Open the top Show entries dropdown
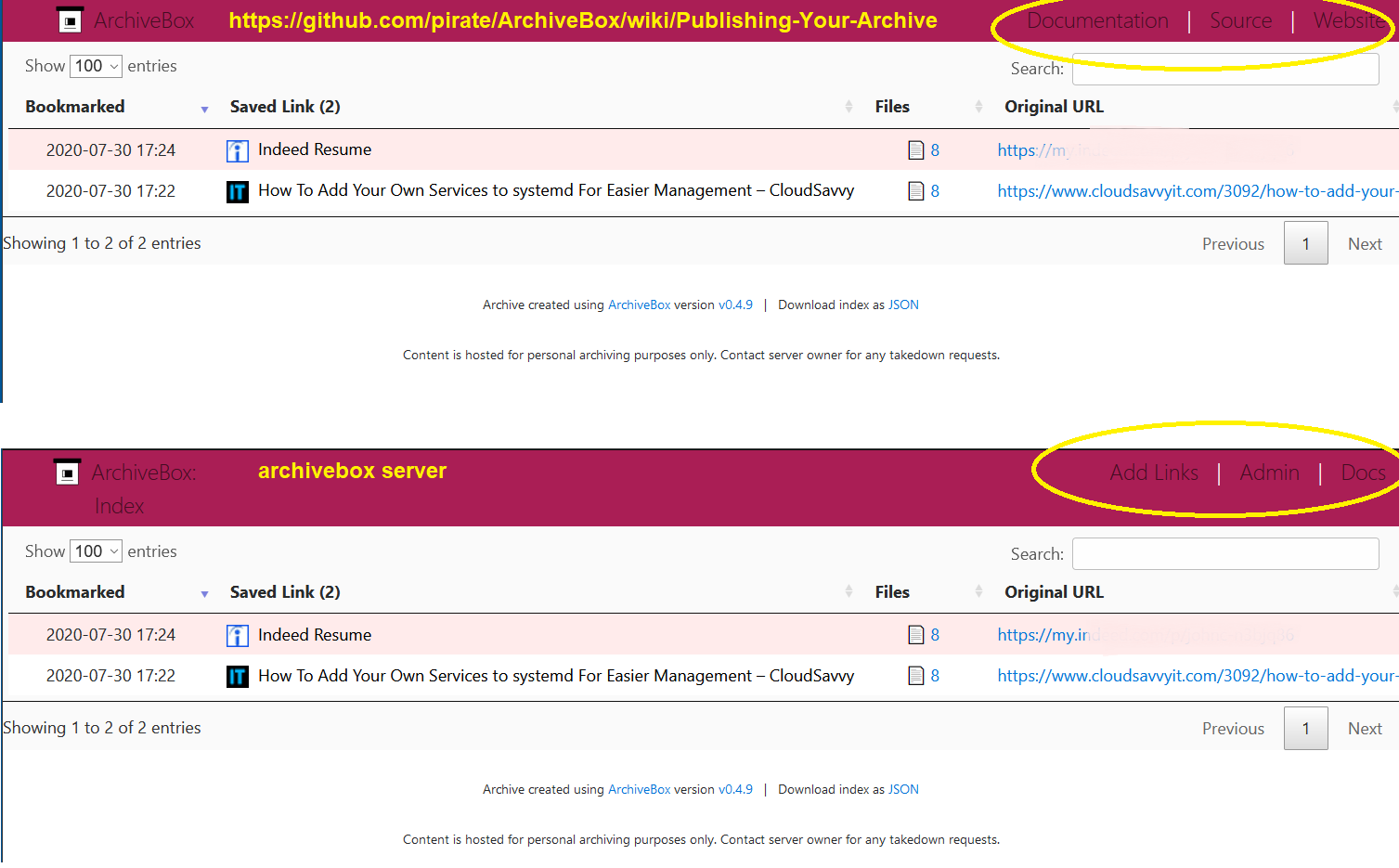The width and height of the screenshot is (1399, 868). 96,66
